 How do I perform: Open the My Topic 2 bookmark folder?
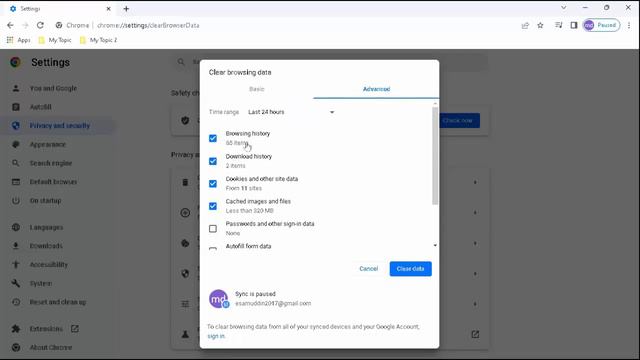coord(99,40)
